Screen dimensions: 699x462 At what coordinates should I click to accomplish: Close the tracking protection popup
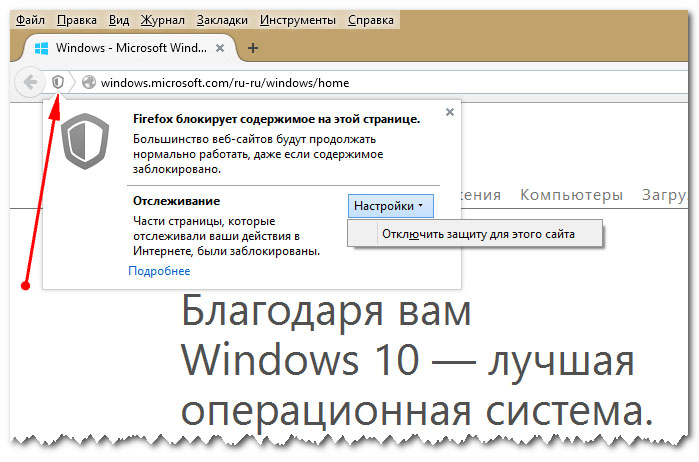pos(450,112)
